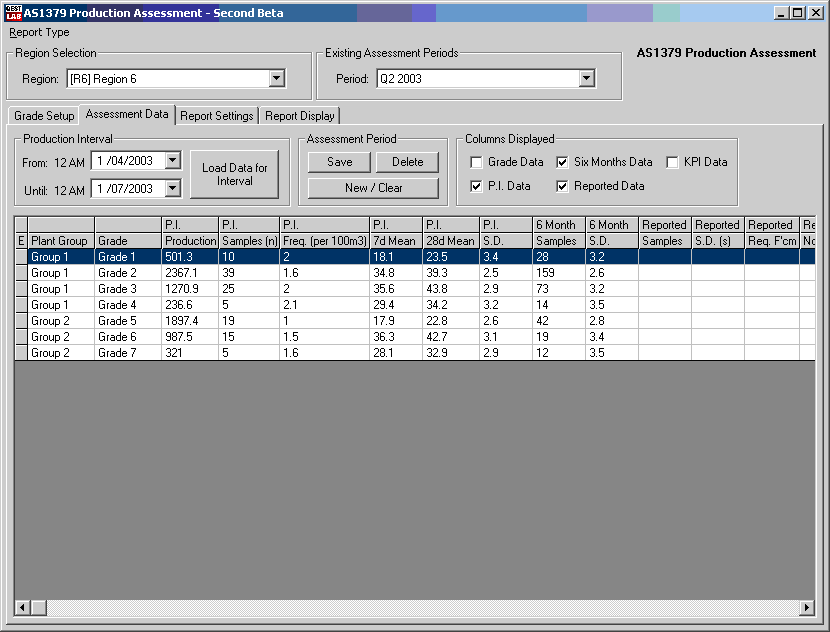830x632 pixels.
Task: Toggle the KPI Data checkbox
Action: pyautogui.click(x=673, y=162)
